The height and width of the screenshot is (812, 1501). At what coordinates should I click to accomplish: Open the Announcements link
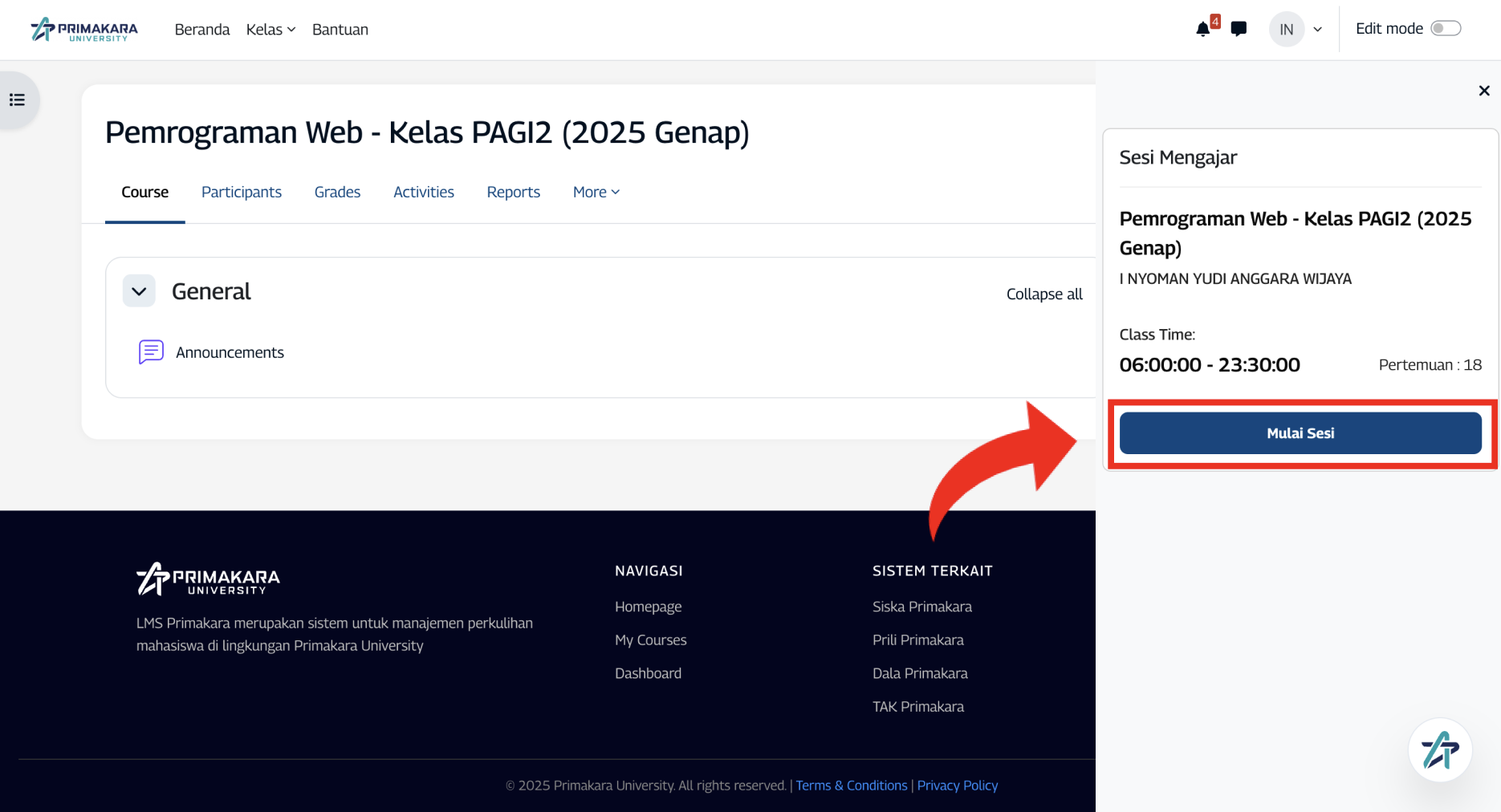click(230, 352)
